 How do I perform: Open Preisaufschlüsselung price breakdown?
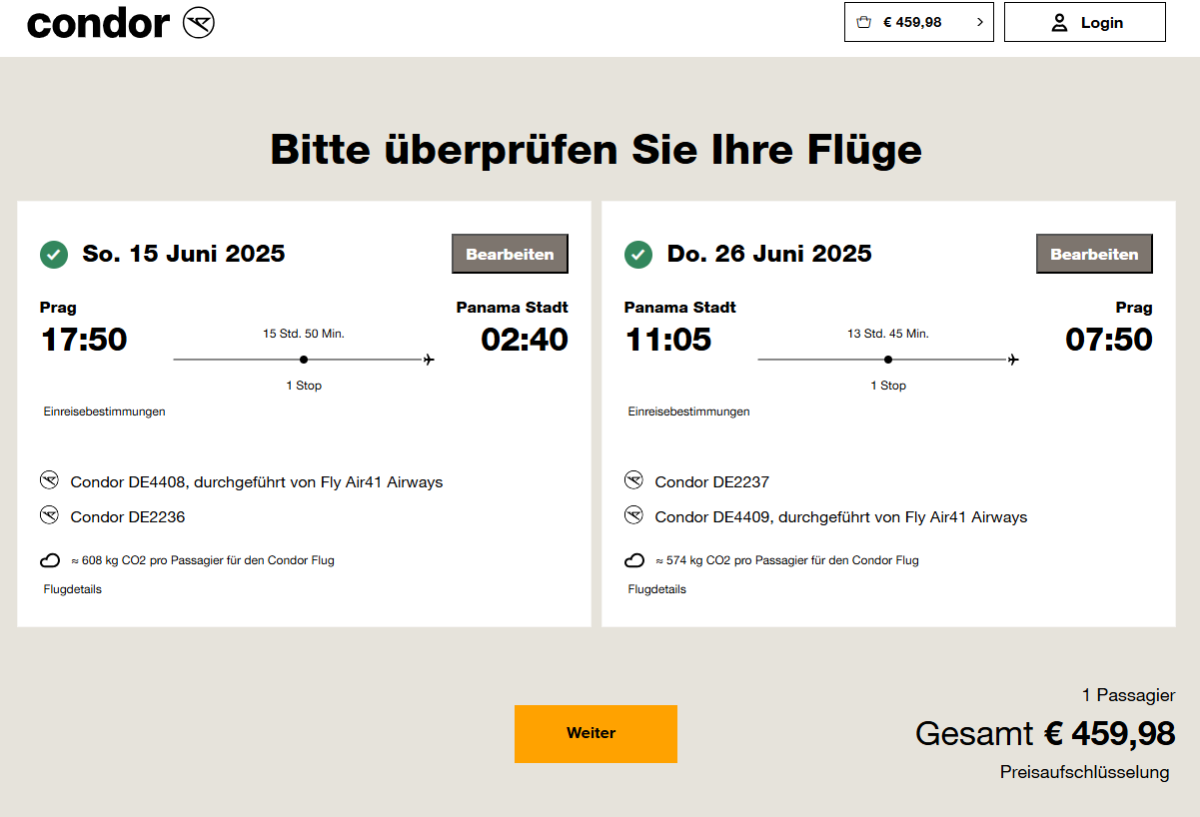[x=1084, y=772]
